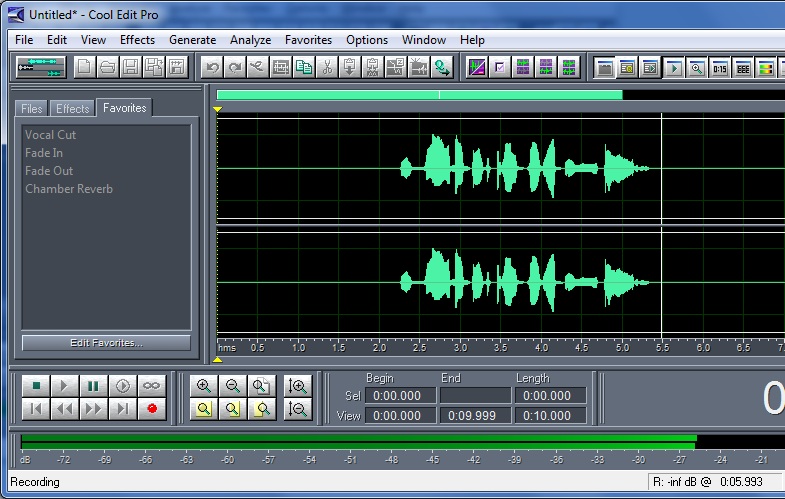
Task: Switch to the Effects tab in the organizer
Action: [73, 108]
